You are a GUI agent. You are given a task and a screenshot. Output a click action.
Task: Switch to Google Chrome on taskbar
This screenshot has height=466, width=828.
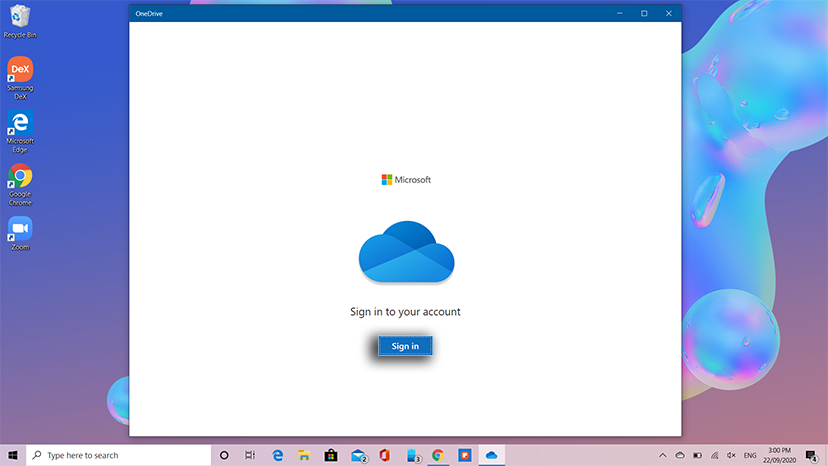438,455
